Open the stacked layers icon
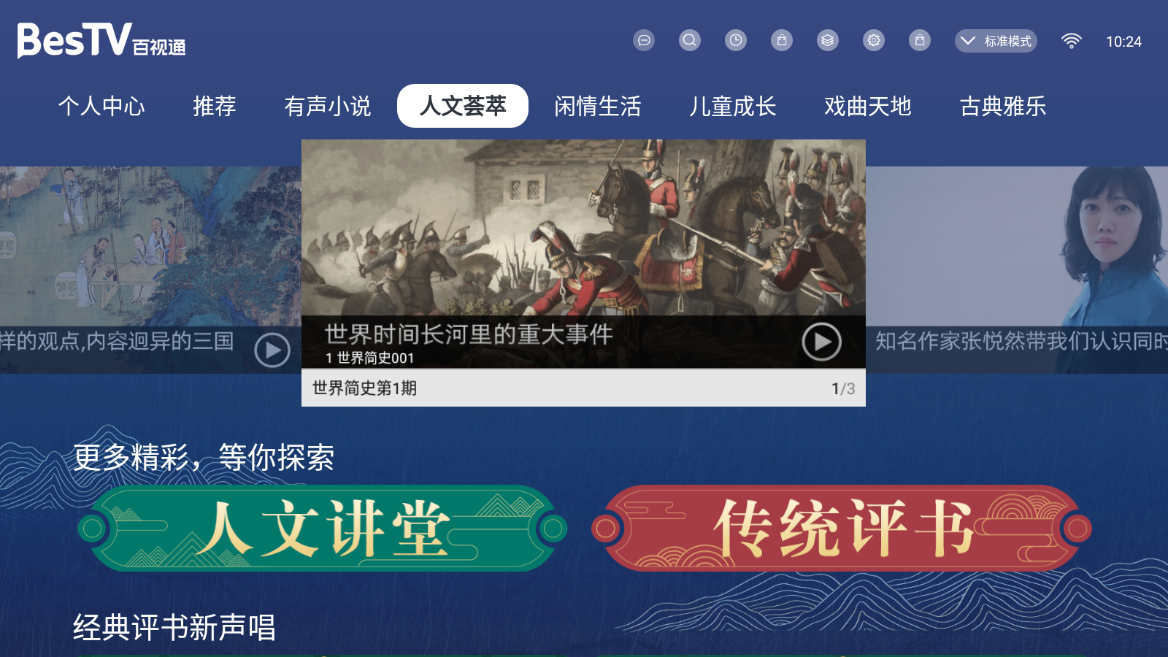The image size is (1168, 657). point(828,40)
